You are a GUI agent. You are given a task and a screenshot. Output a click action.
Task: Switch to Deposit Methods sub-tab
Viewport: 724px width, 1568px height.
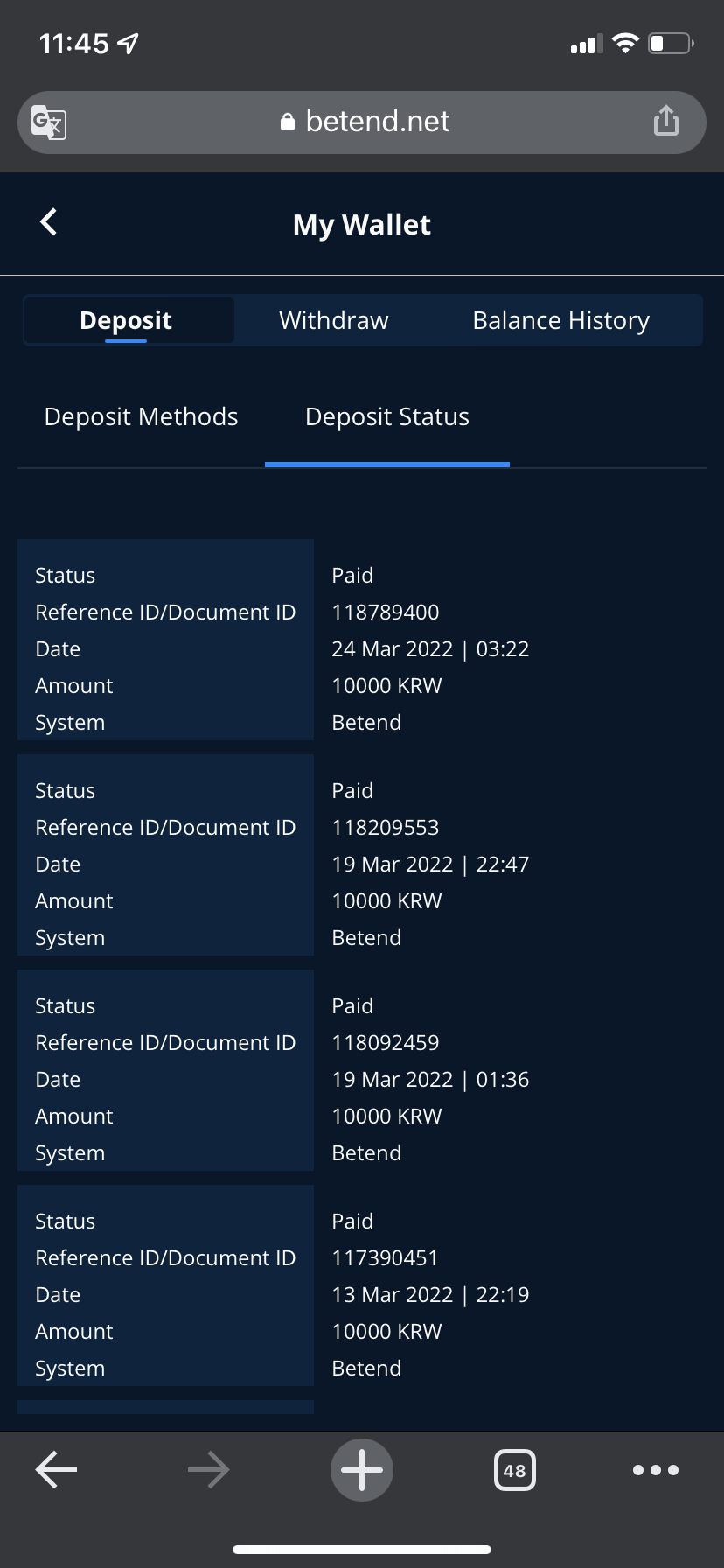tap(141, 416)
